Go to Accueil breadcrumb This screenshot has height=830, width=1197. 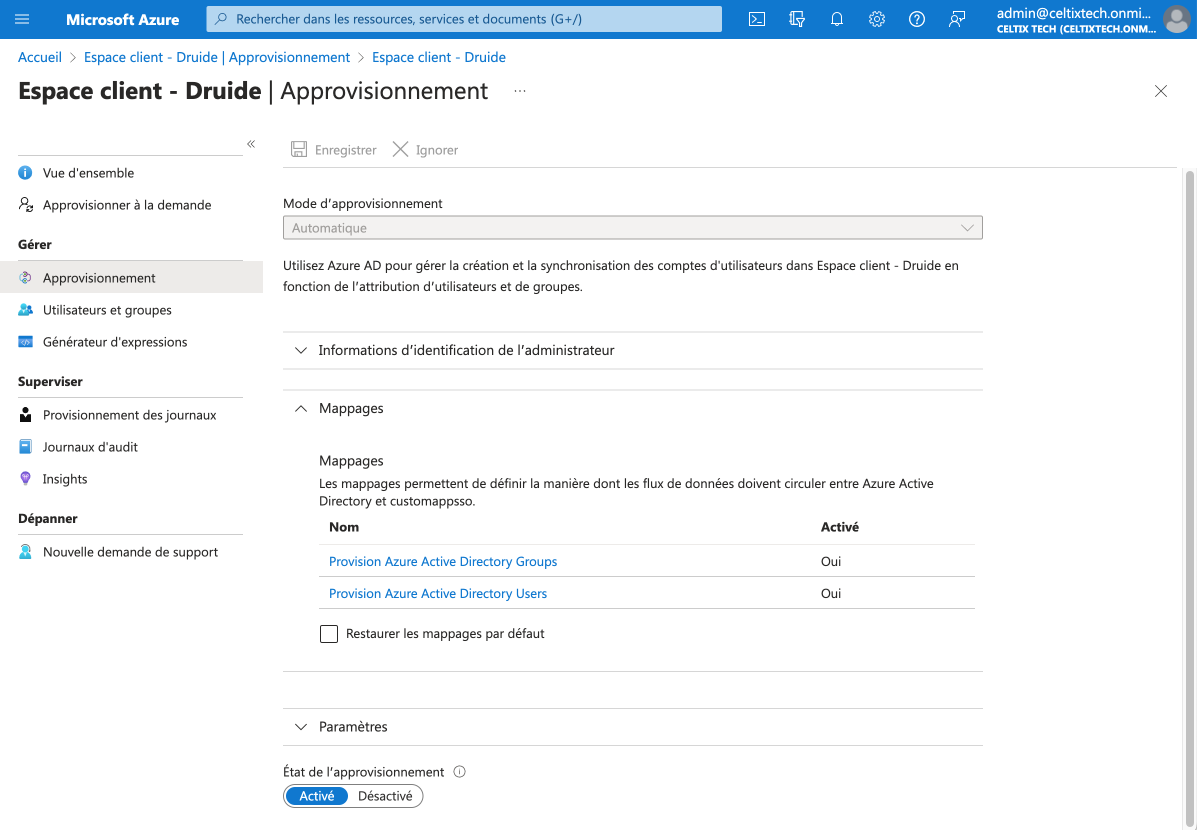[x=40, y=57]
